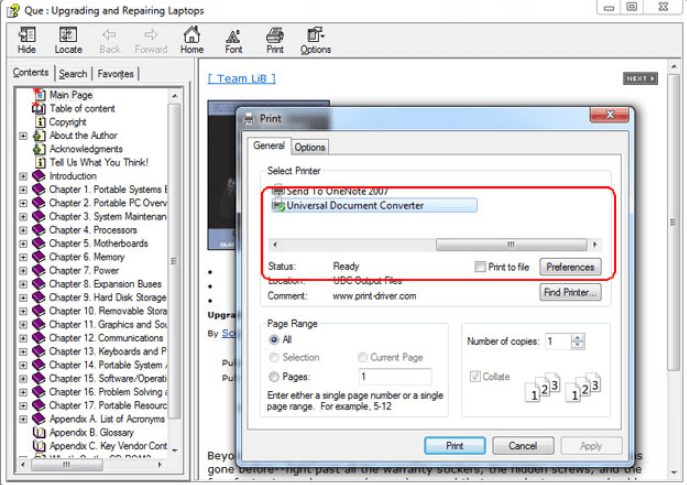Image resolution: width=687 pixels, height=485 pixels.
Task: Switch to the Favorites tab
Action: point(116,74)
